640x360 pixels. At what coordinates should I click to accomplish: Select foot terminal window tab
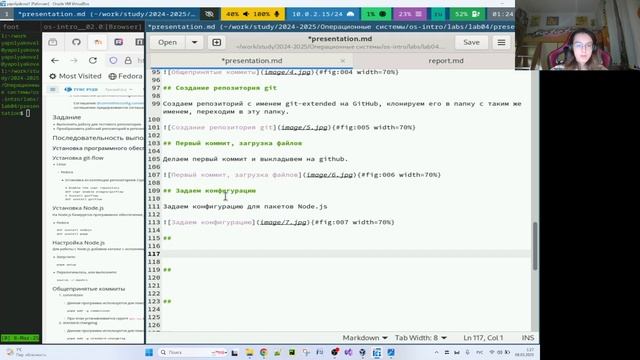click(21, 27)
